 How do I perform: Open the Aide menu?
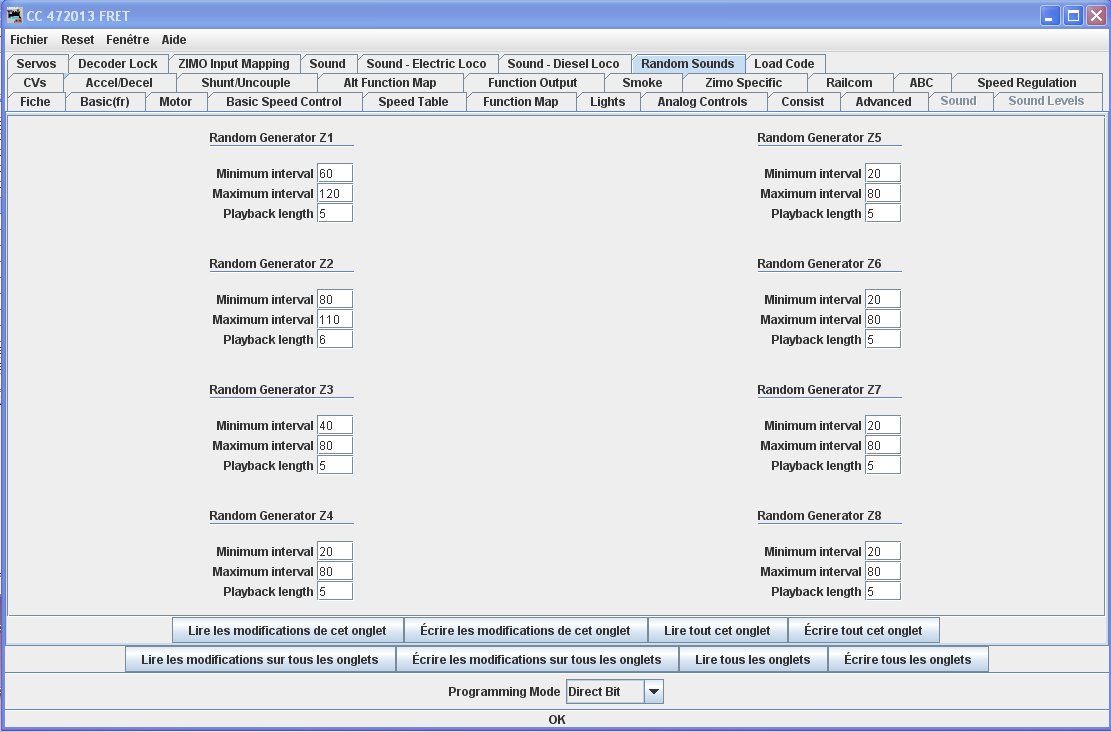tap(174, 40)
